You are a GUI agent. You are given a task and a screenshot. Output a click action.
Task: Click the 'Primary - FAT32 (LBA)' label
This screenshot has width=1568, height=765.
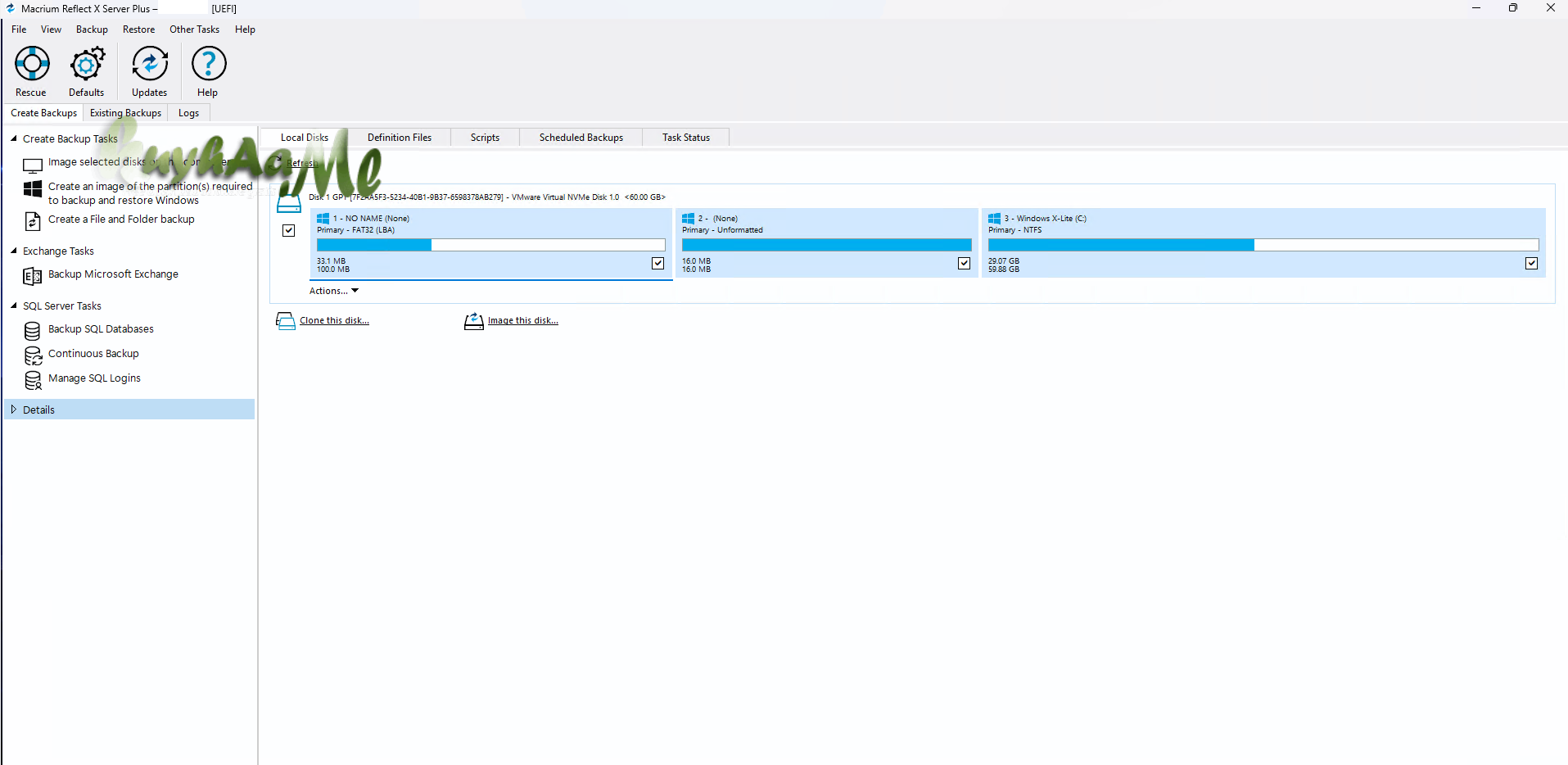pos(355,230)
